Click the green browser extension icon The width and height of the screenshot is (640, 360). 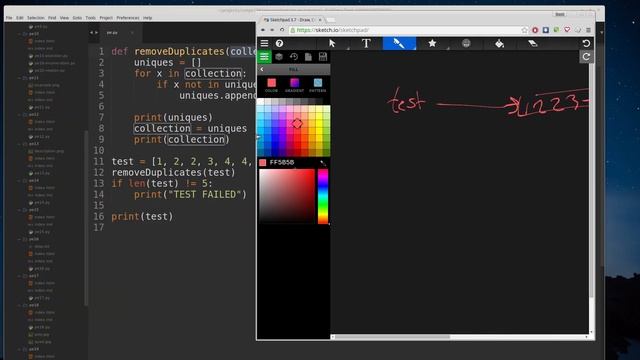click(x=556, y=30)
